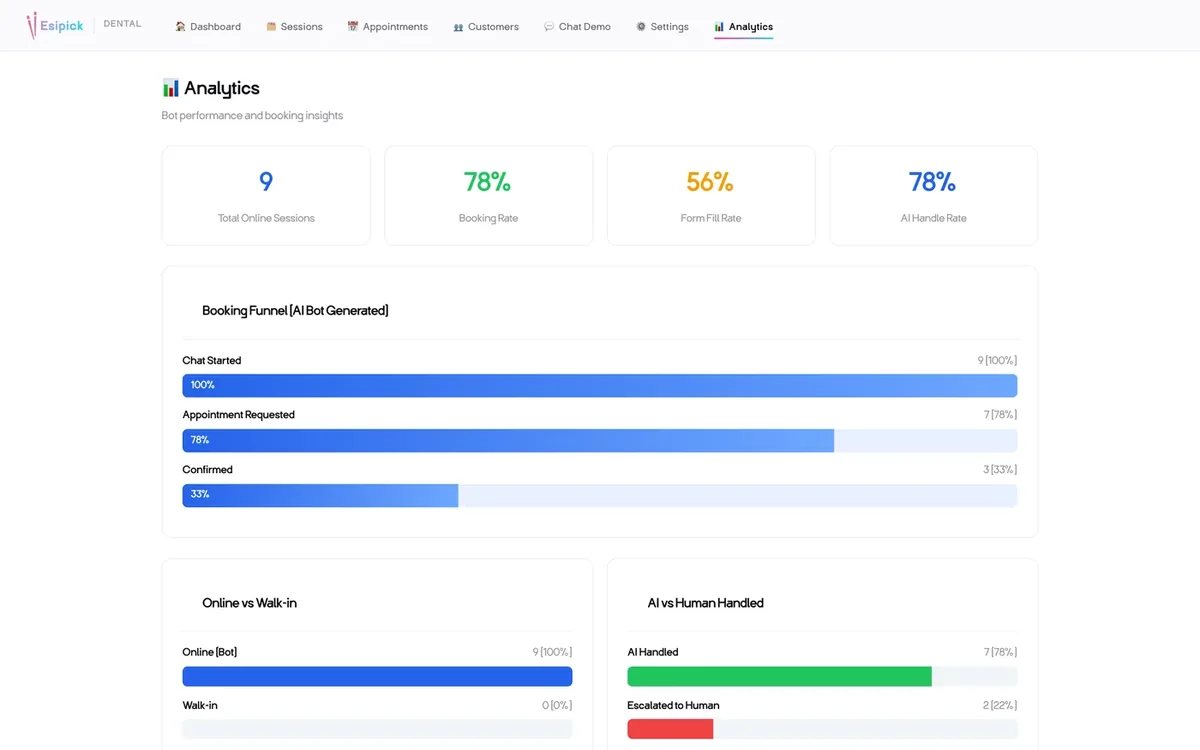This screenshot has height=750, width=1200.
Task: Click the Appointments calendar icon
Action: pyautogui.click(x=352, y=27)
